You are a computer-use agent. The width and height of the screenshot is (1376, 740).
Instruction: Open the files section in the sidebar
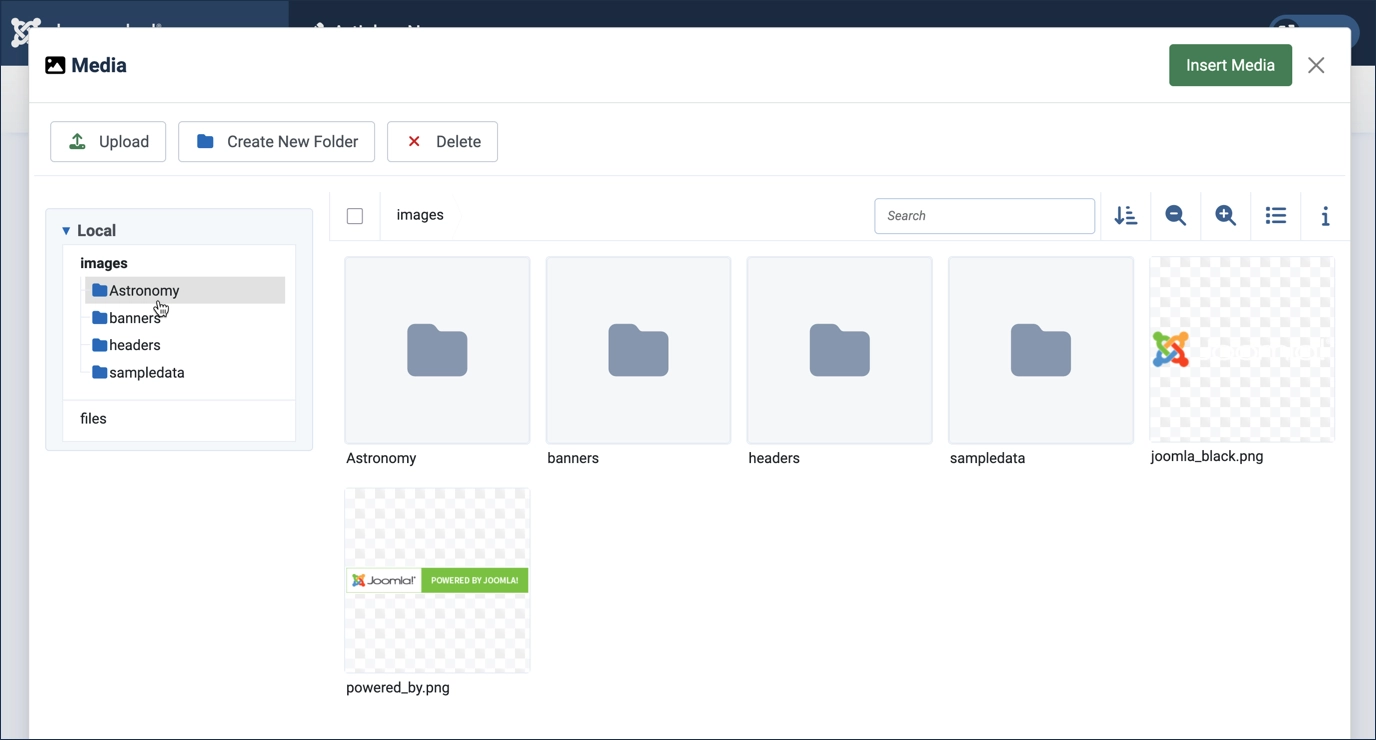click(93, 418)
